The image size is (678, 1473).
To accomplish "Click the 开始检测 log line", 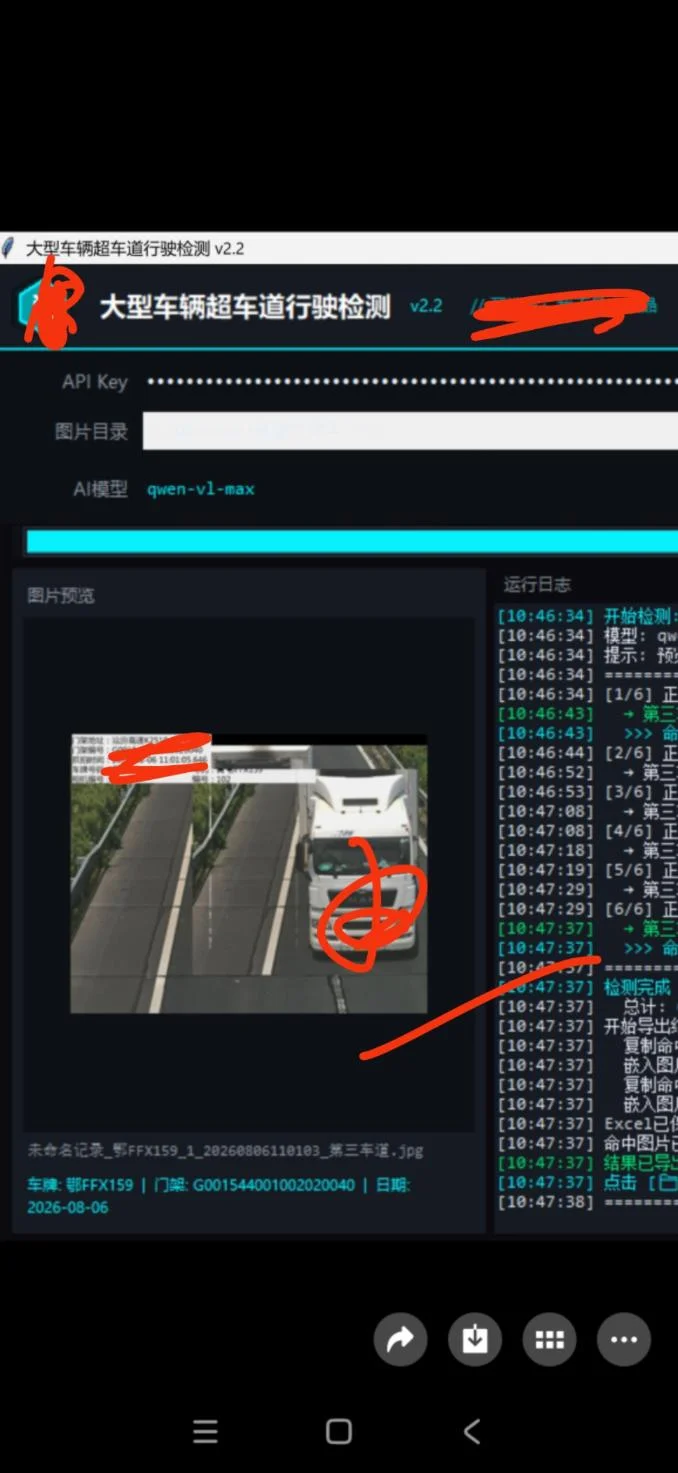I will 587,615.
